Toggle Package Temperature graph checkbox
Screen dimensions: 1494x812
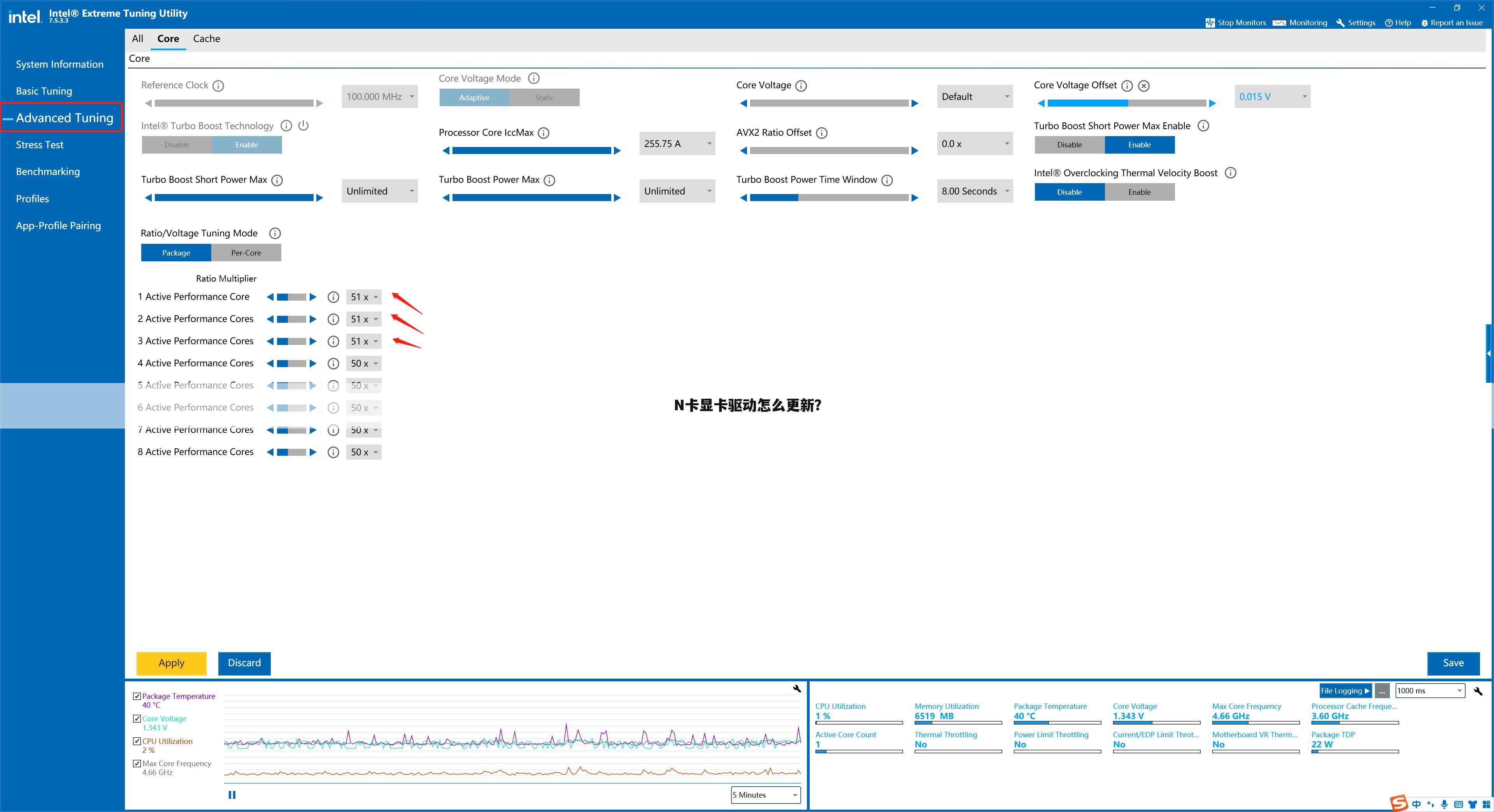click(x=137, y=696)
